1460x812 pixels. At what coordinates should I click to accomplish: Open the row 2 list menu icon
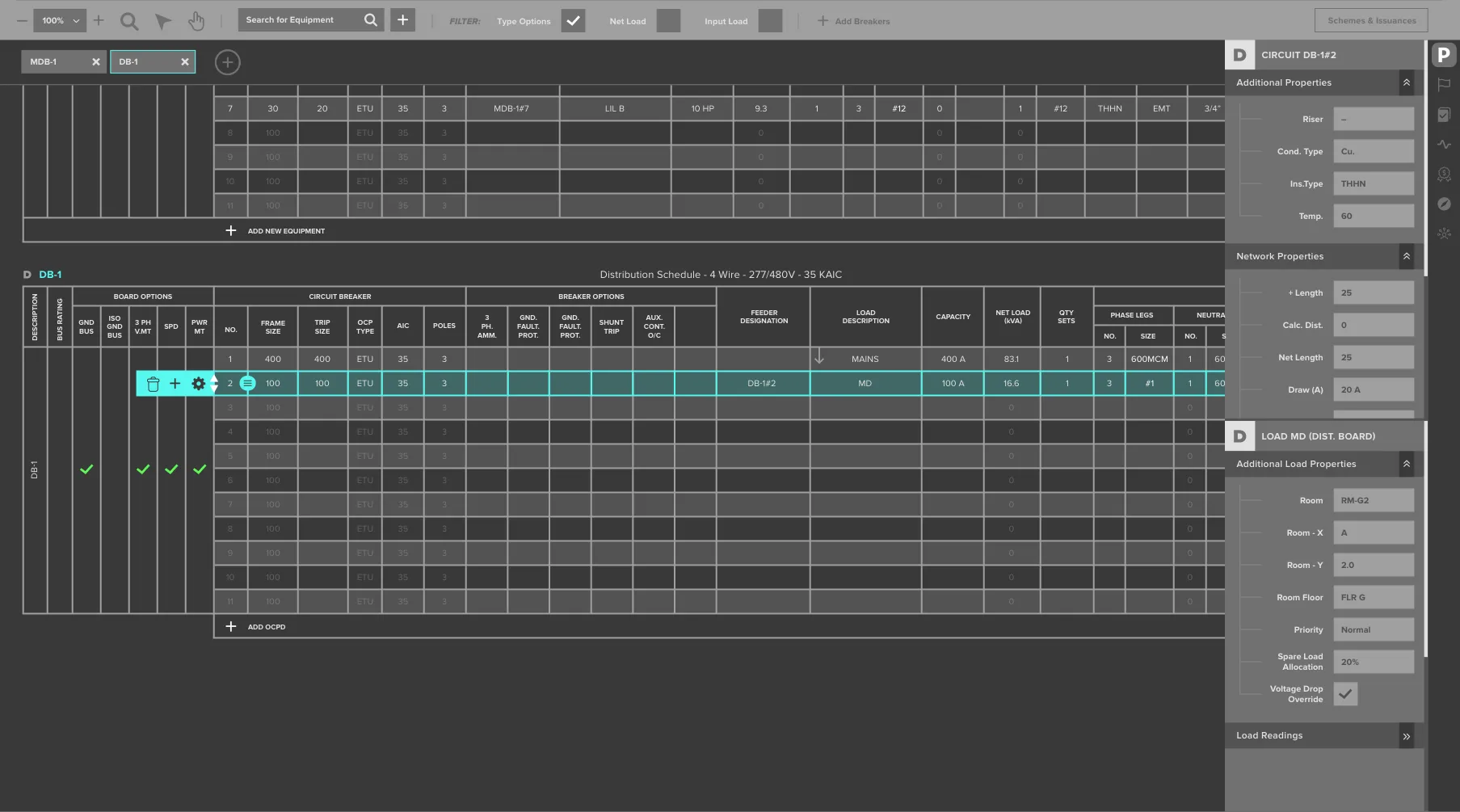pyautogui.click(x=248, y=383)
